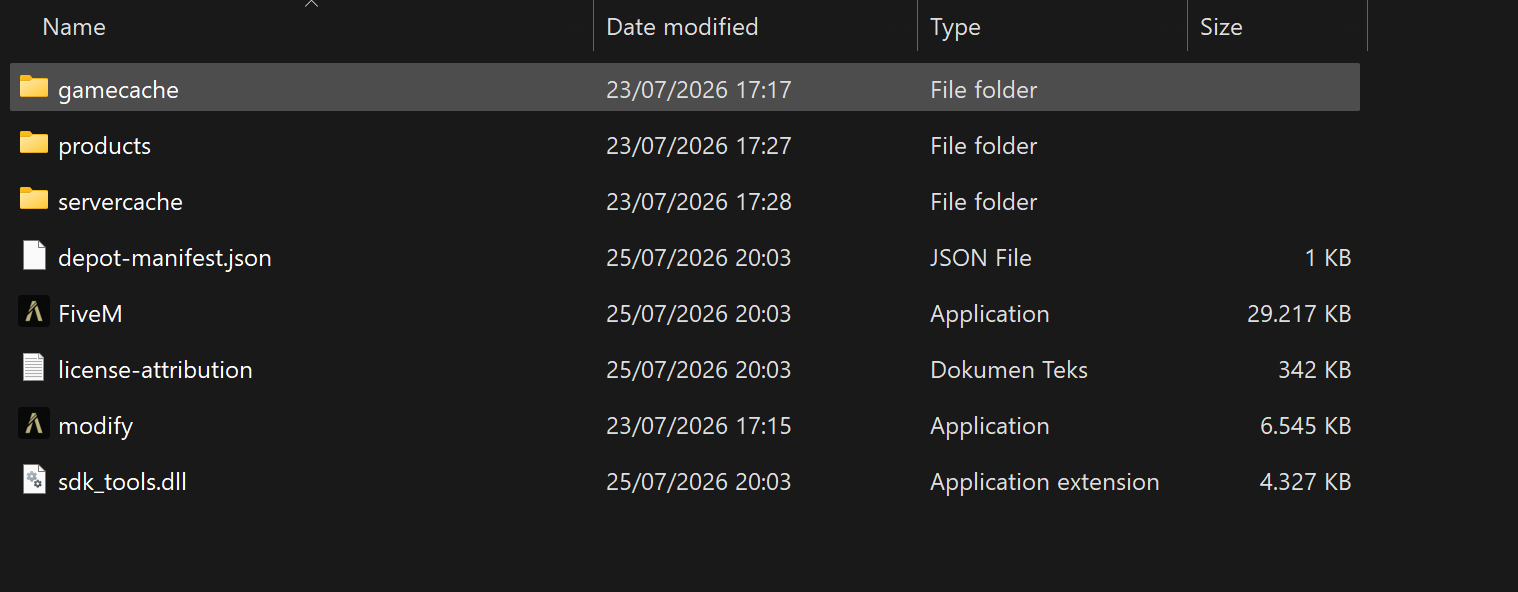Click the 29.217 KB size of FiveM
Screen dimensions: 1518x592
click(x=1299, y=314)
